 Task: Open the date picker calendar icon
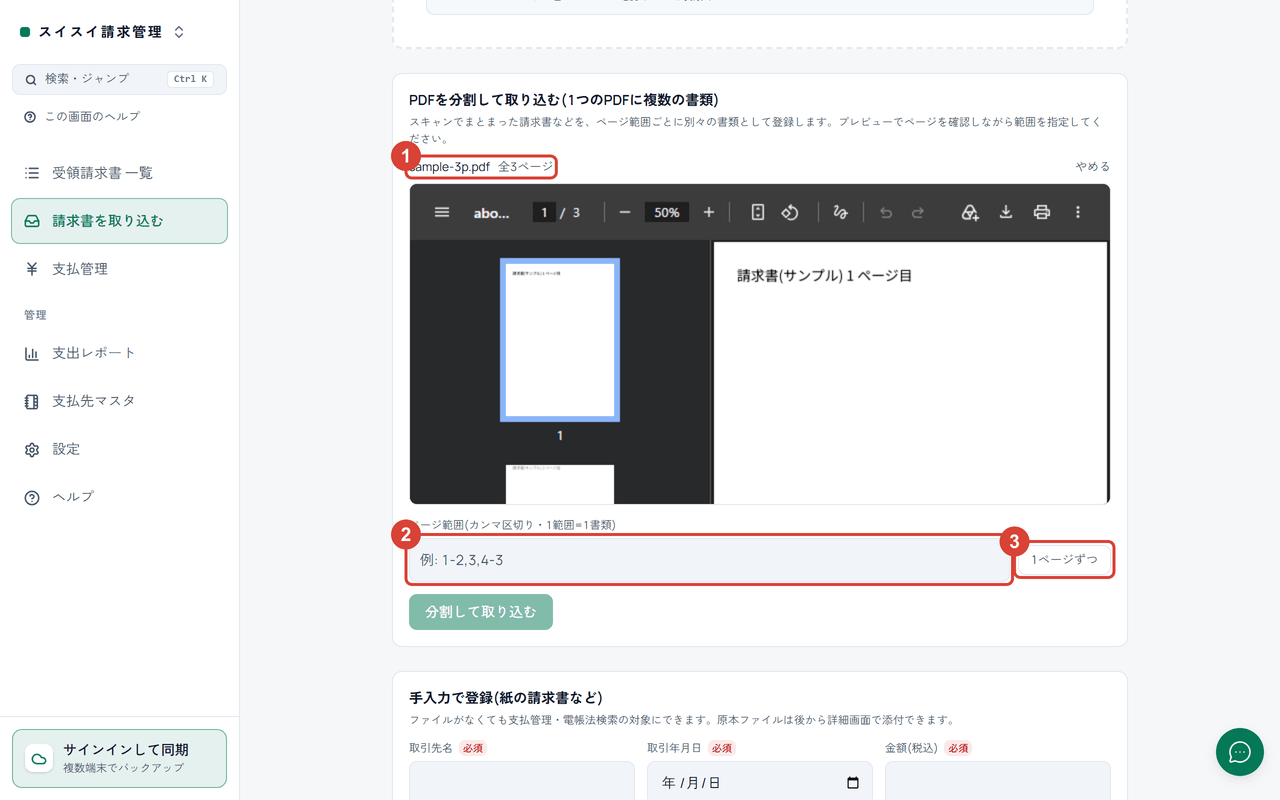(x=853, y=783)
